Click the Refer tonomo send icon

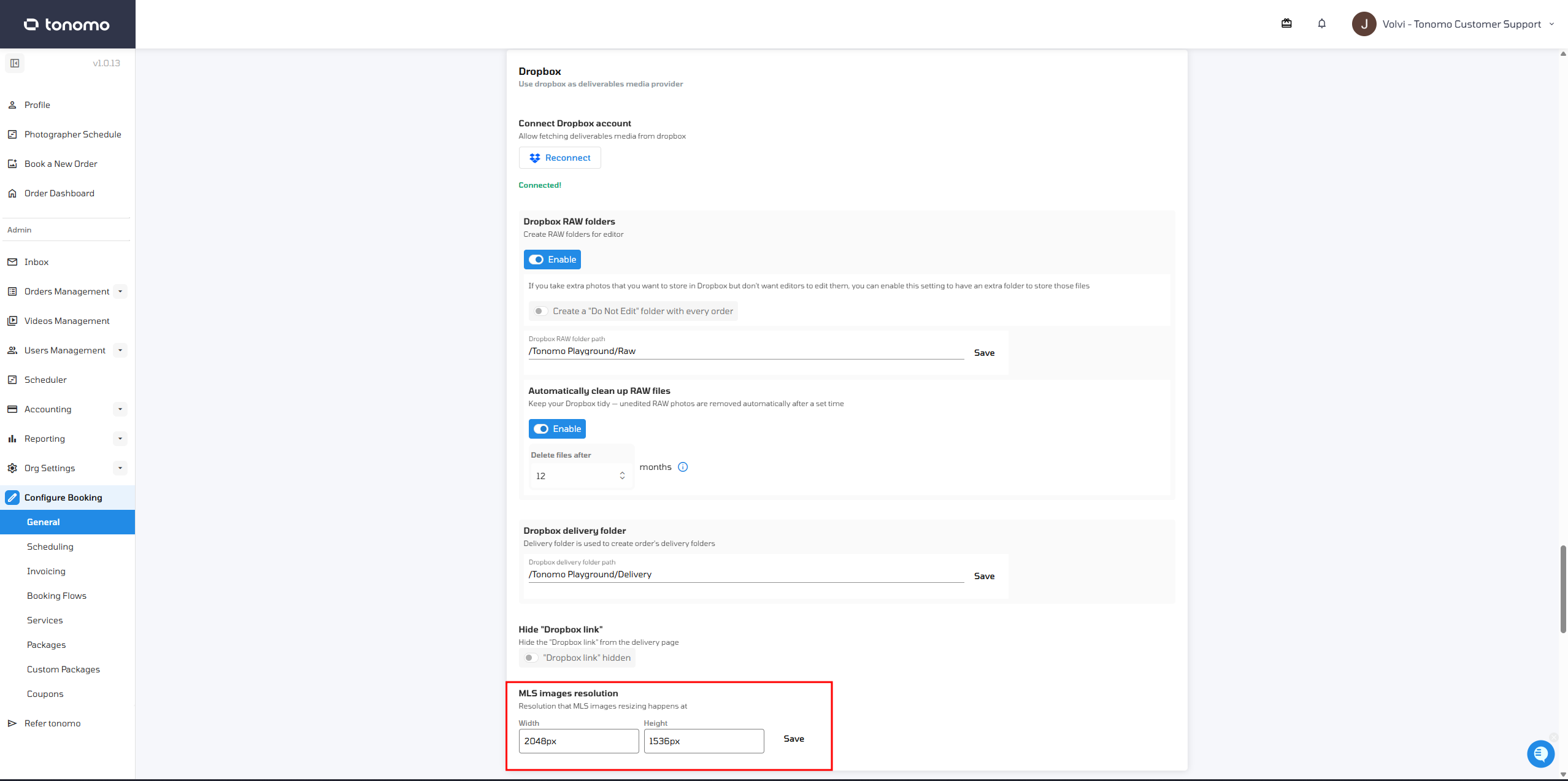[x=12, y=723]
